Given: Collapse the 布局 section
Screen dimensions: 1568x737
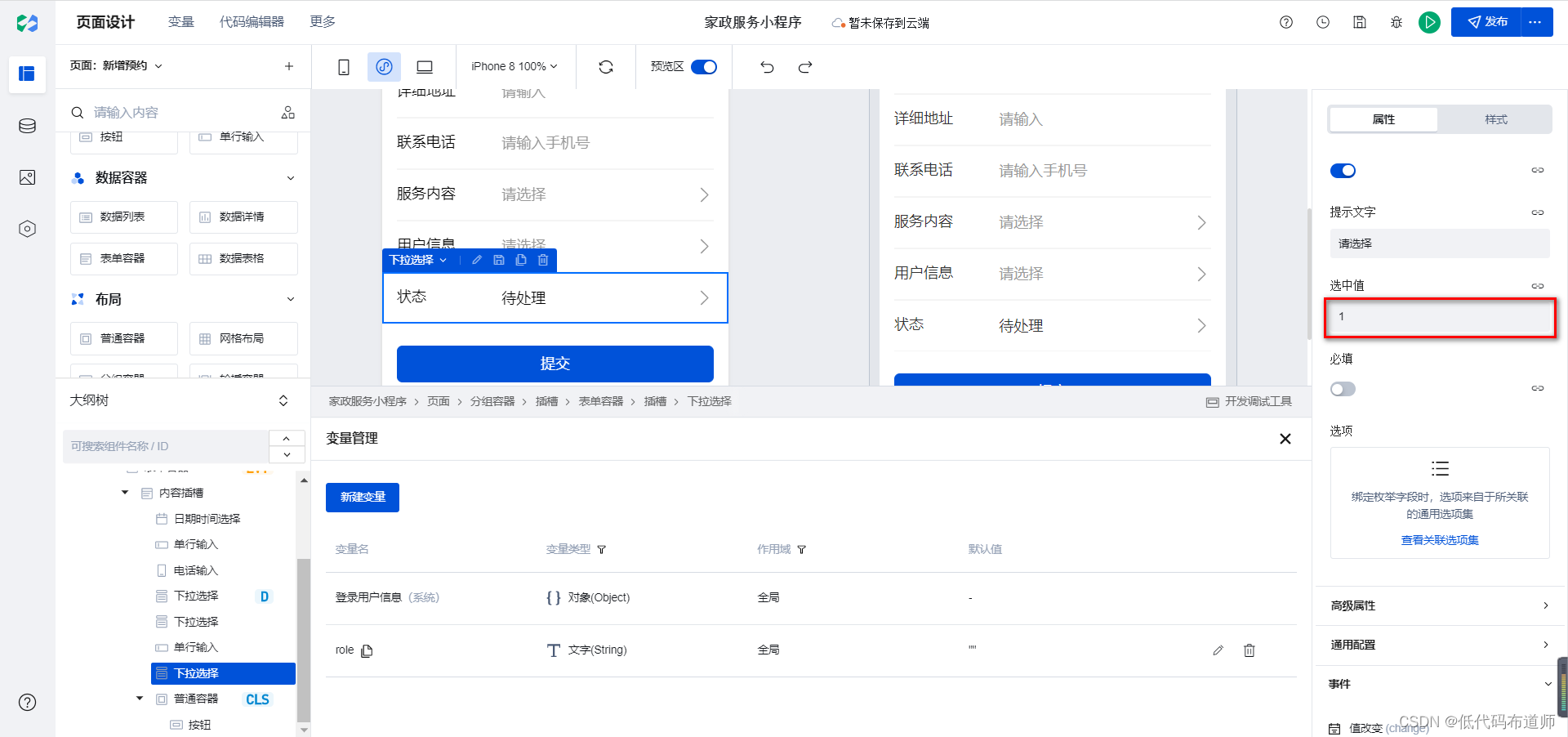Looking at the screenshot, I should [291, 299].
